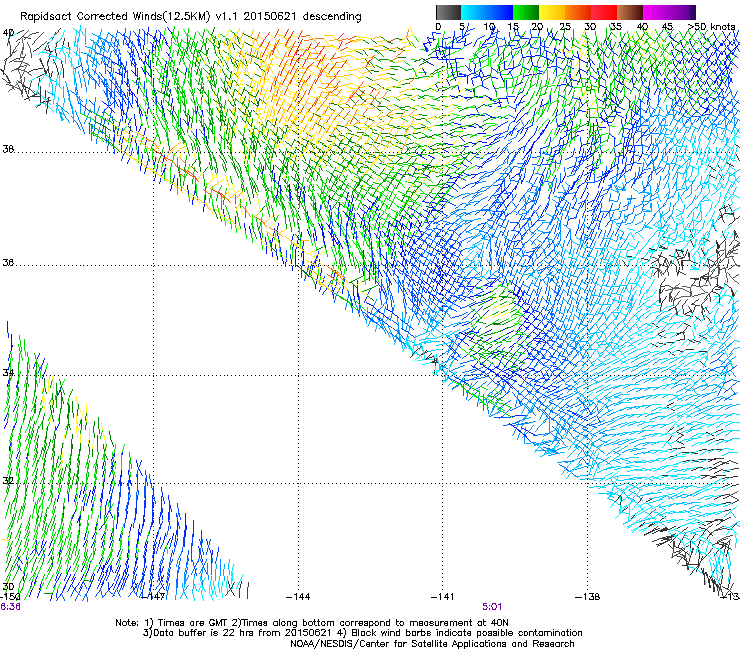The width and height of the screenshot is (740, 650).
Task: Click the brown 35-40 knots color segment
Action: coord(630,12)
